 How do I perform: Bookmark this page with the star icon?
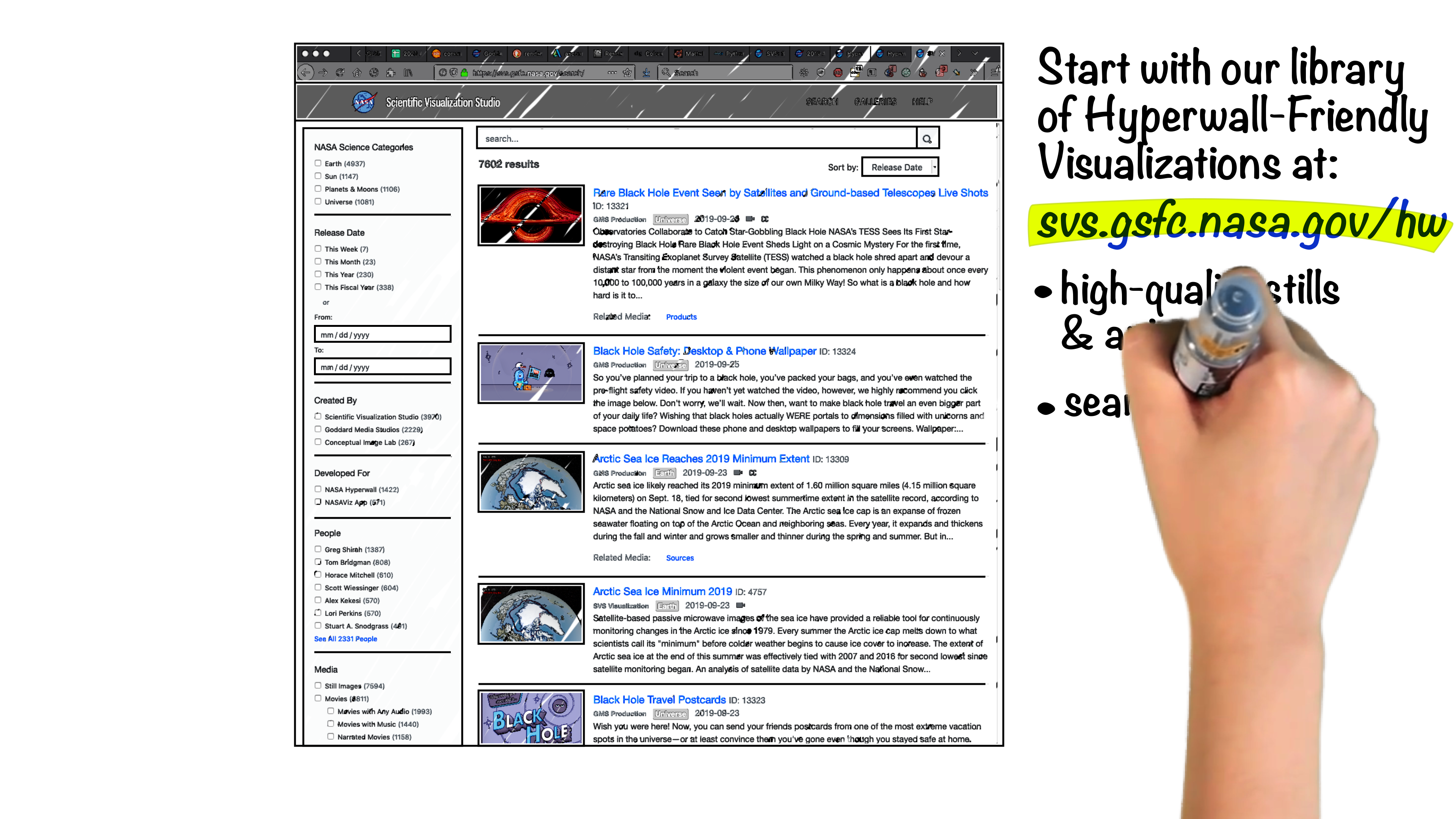(627, 72)
